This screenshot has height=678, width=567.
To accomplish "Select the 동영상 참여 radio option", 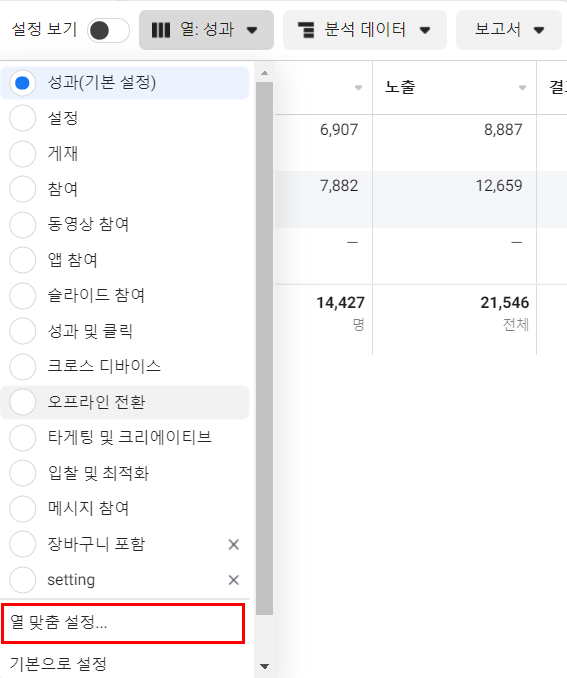I will tap(22, 224).
